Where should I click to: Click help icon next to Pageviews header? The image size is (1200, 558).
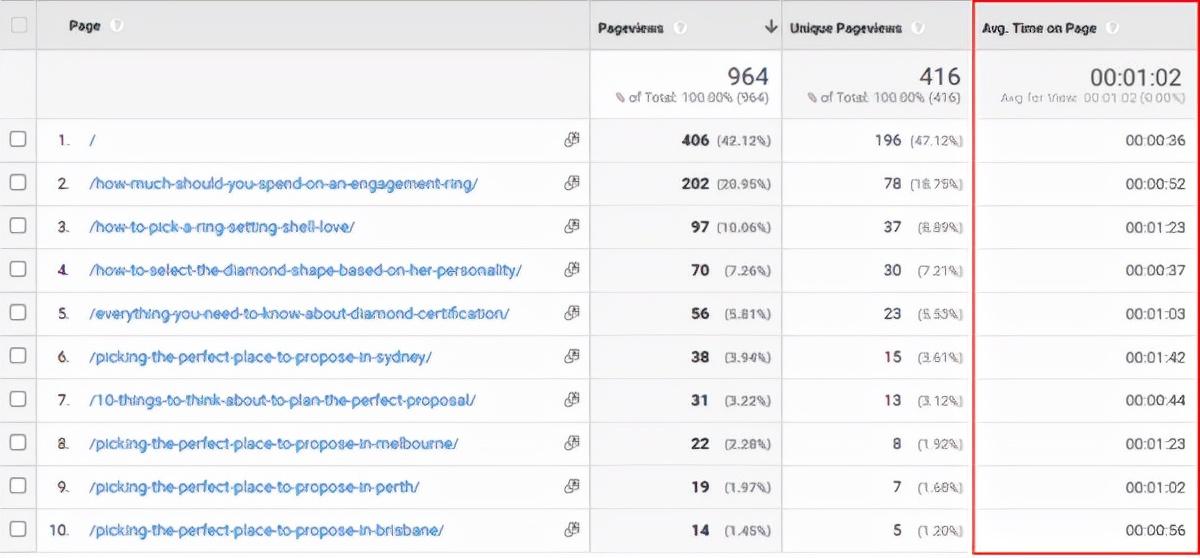(x=681, y=28)
